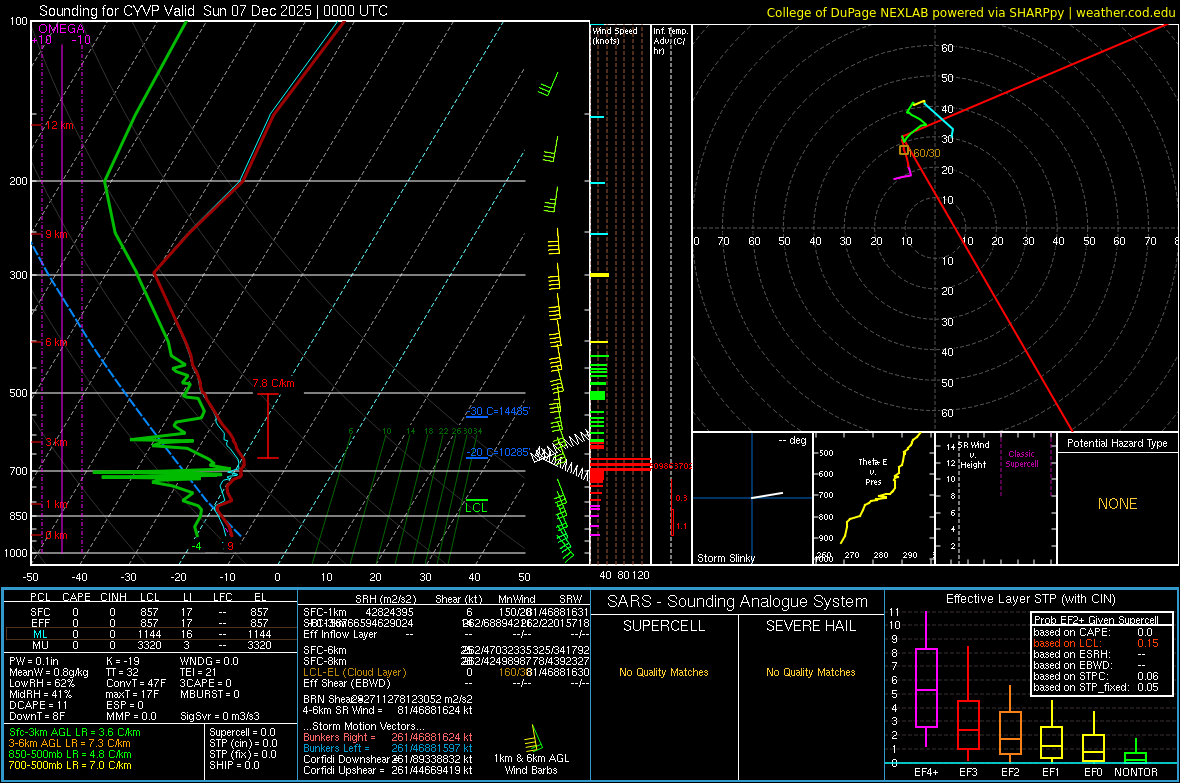The width and height of the screenshot is (1180, 783).
Task: Select the 160/30 hodograph label
Action: 926,154
